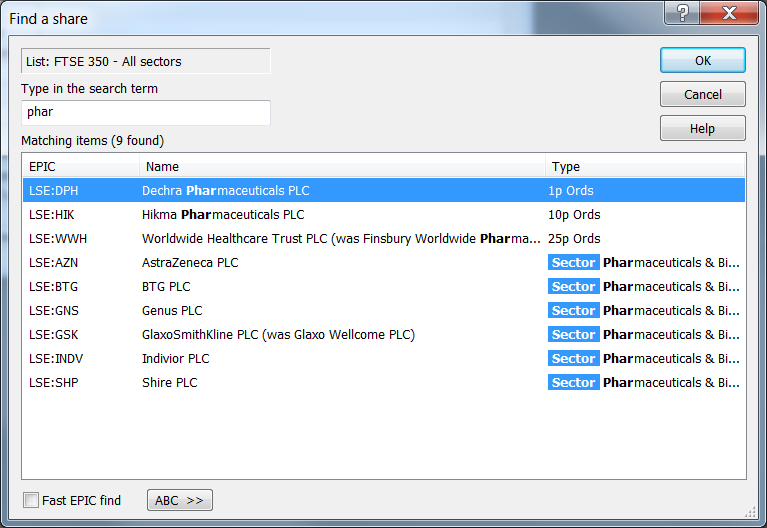
Task: Select the Hikma Pharmaceuticals PLC row
Action: pos(384,214)
